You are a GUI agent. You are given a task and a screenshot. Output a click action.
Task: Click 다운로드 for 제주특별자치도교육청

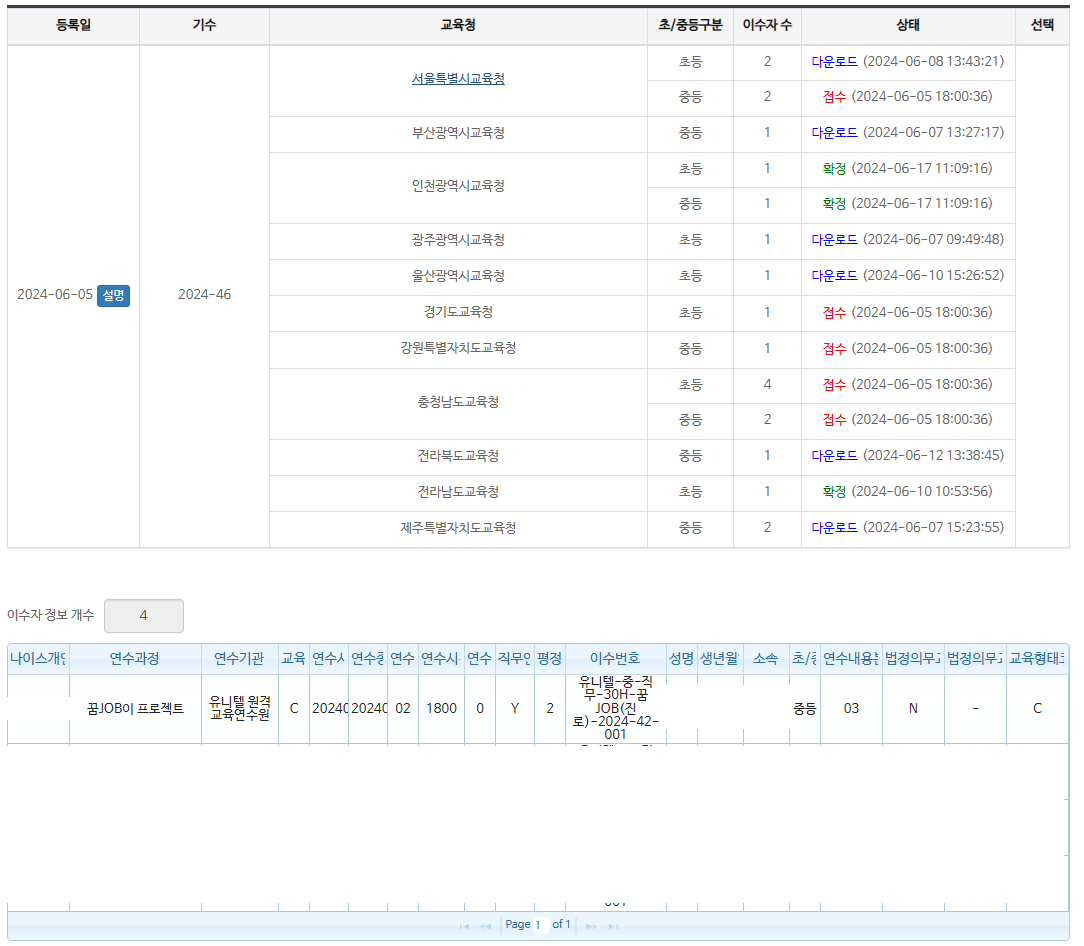(834, 528)
